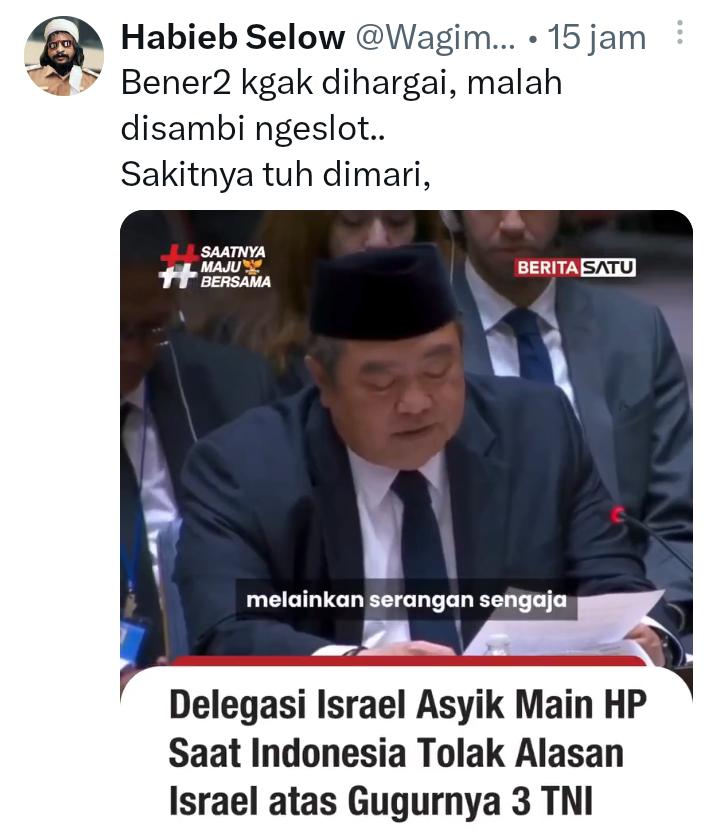Screen dimensions: 720x837
Task: Click the red microphone indicator light
Action: [x=616, y=515]
